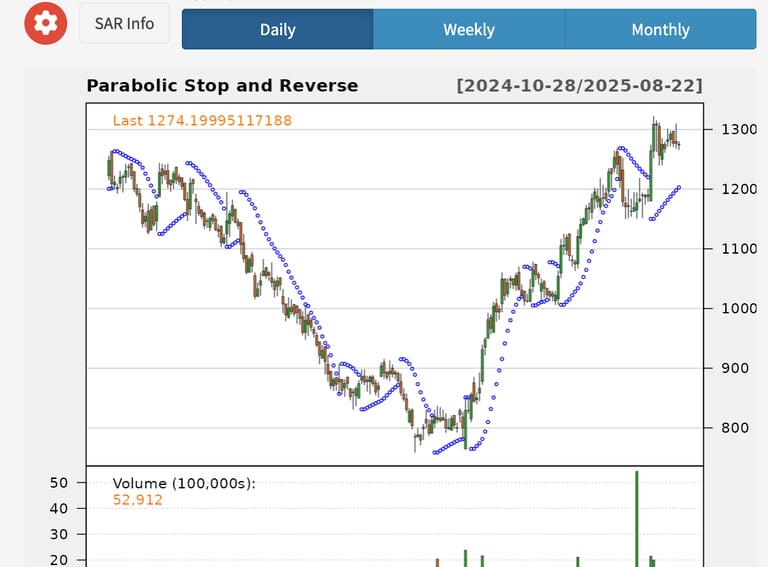768x567 pixels.
Task: Click the 1200 price axis label
Action: (739, 189)
